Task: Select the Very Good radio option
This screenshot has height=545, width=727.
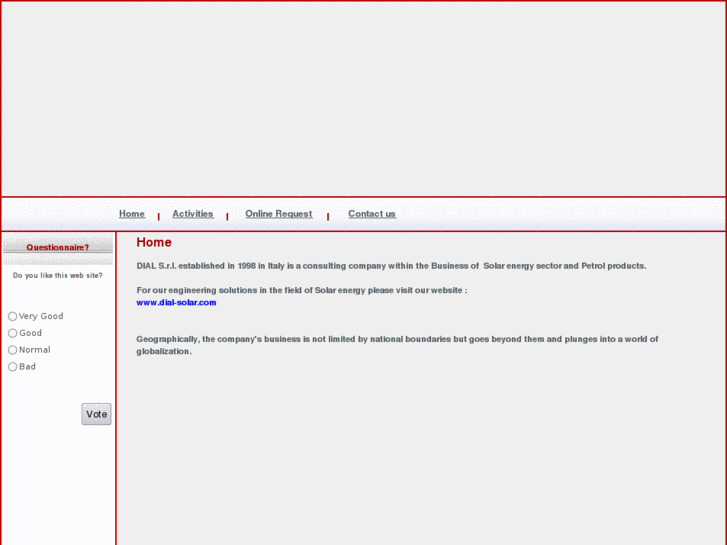Action: pos(13,316)
